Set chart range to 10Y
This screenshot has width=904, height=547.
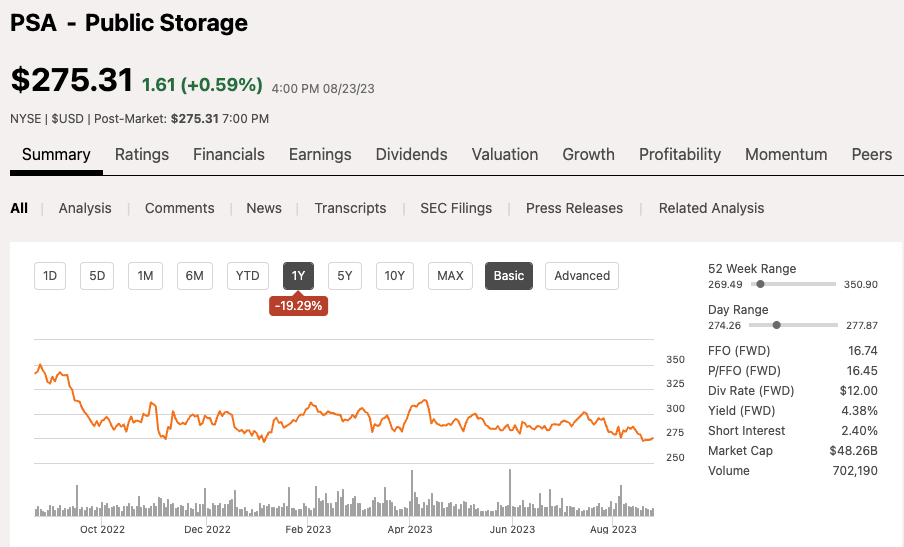(x=395, y=276)
